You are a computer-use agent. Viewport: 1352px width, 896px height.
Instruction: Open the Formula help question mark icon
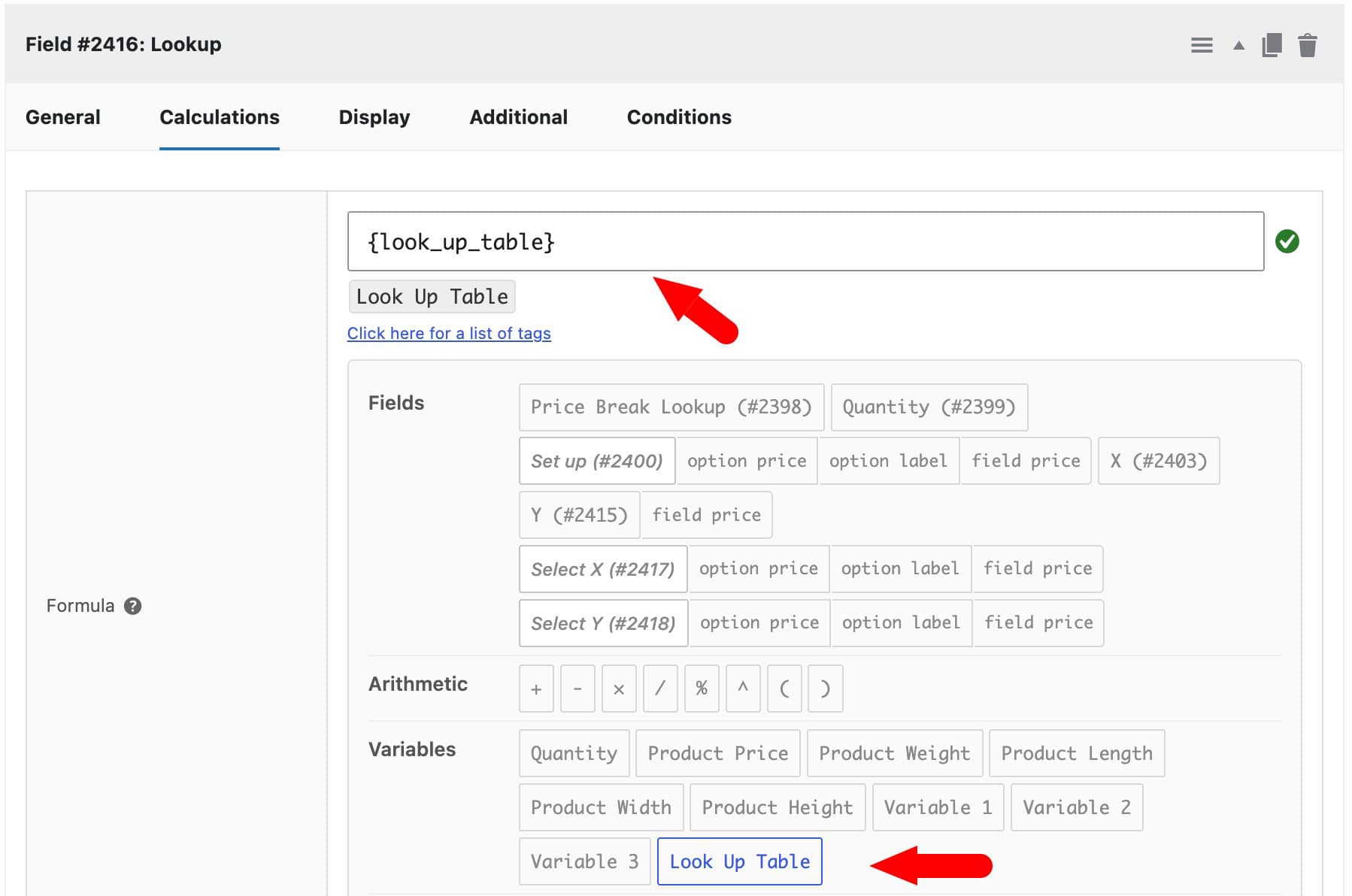tap(133, 606)
